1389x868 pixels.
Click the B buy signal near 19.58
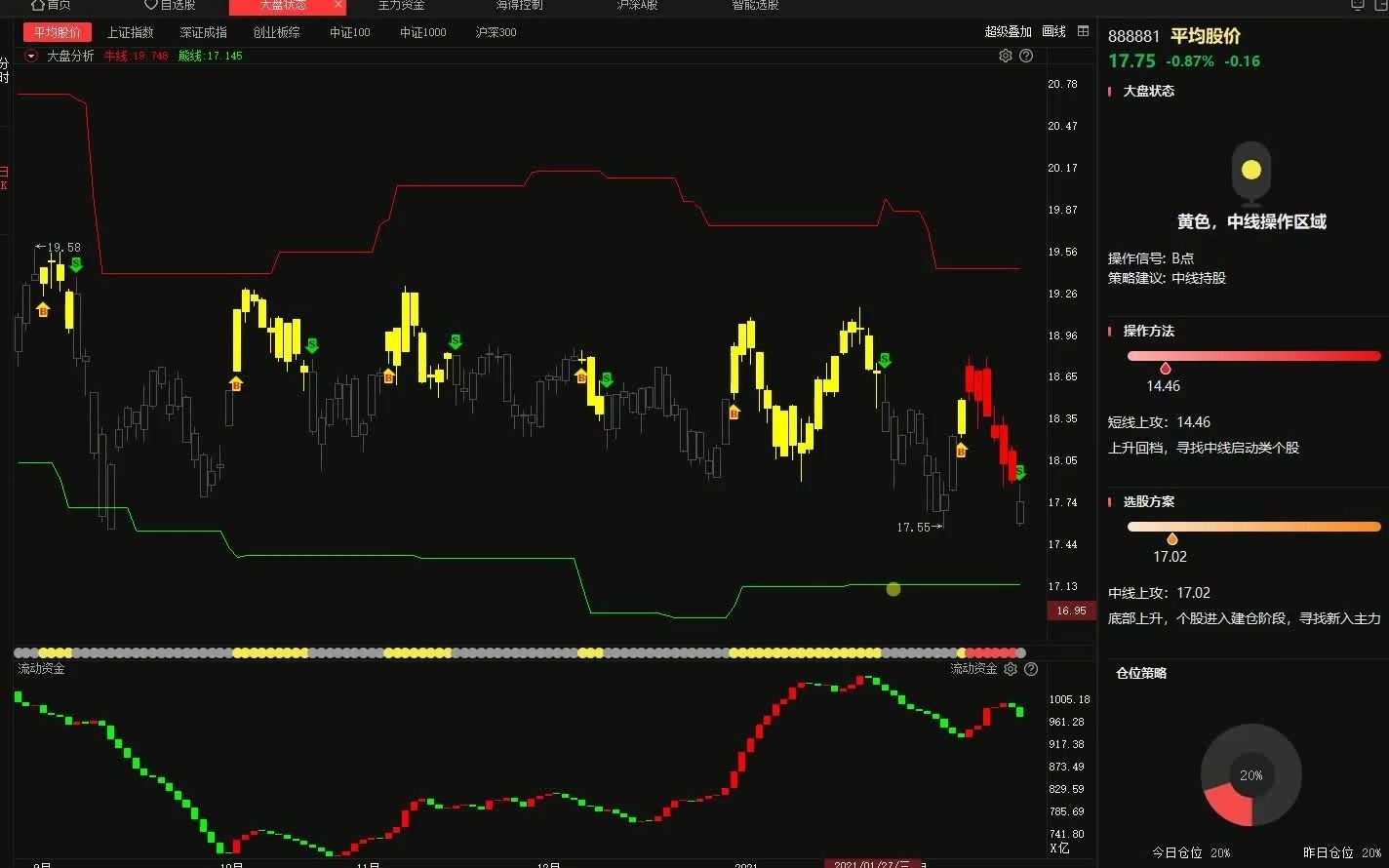[x=43, y=309]
